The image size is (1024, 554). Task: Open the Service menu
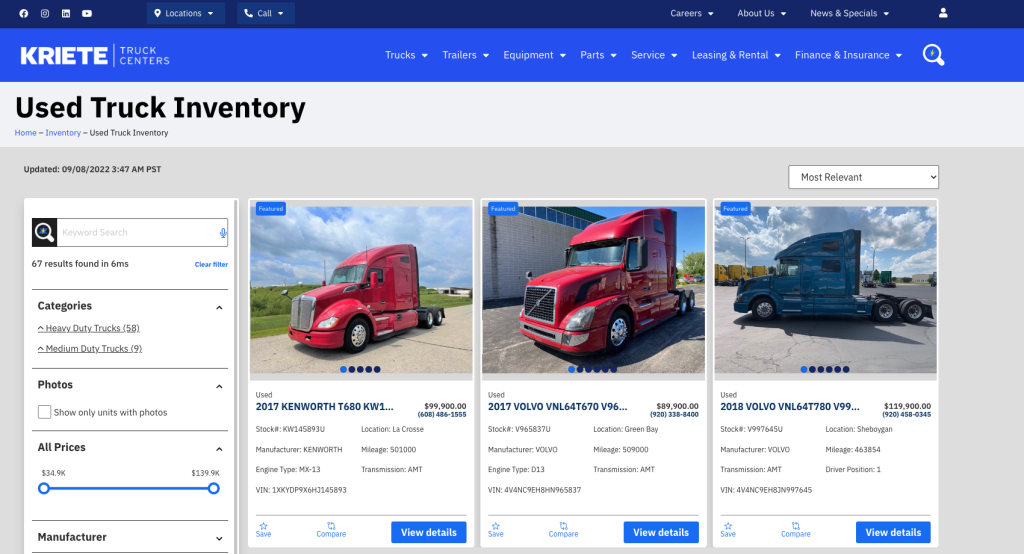click(654, 55)
